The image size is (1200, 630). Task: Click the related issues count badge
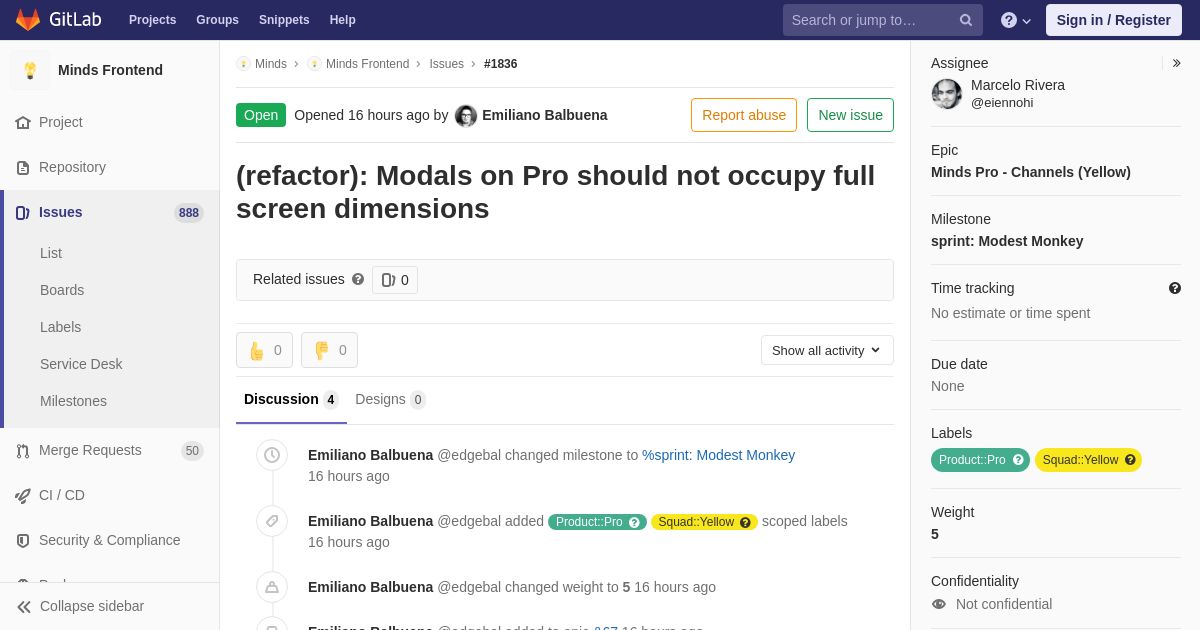[395, 280]
